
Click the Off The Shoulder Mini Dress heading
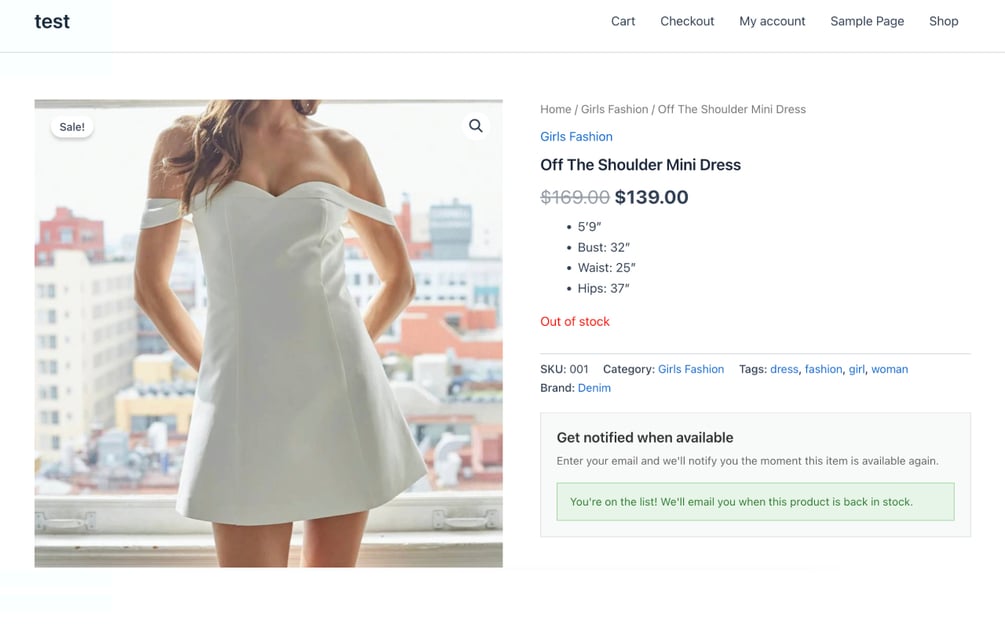tap(640, 165)
